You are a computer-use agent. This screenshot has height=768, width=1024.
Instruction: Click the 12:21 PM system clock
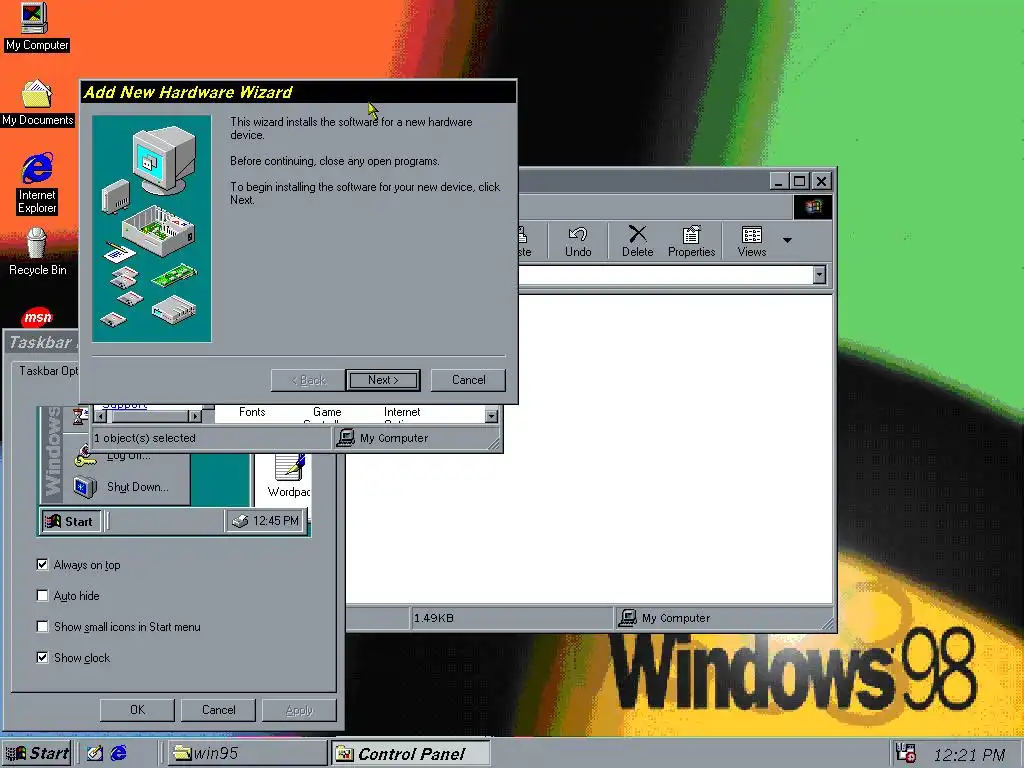click(970, 755)
